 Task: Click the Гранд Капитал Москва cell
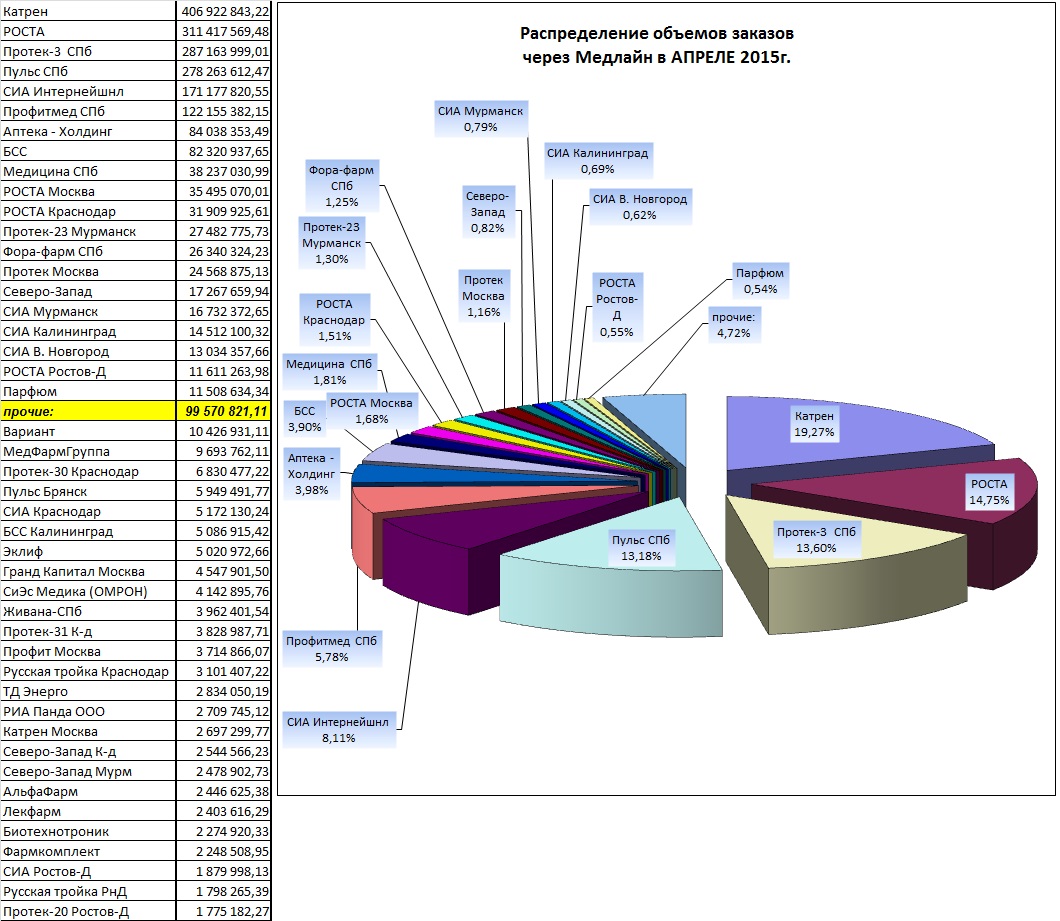88,571
